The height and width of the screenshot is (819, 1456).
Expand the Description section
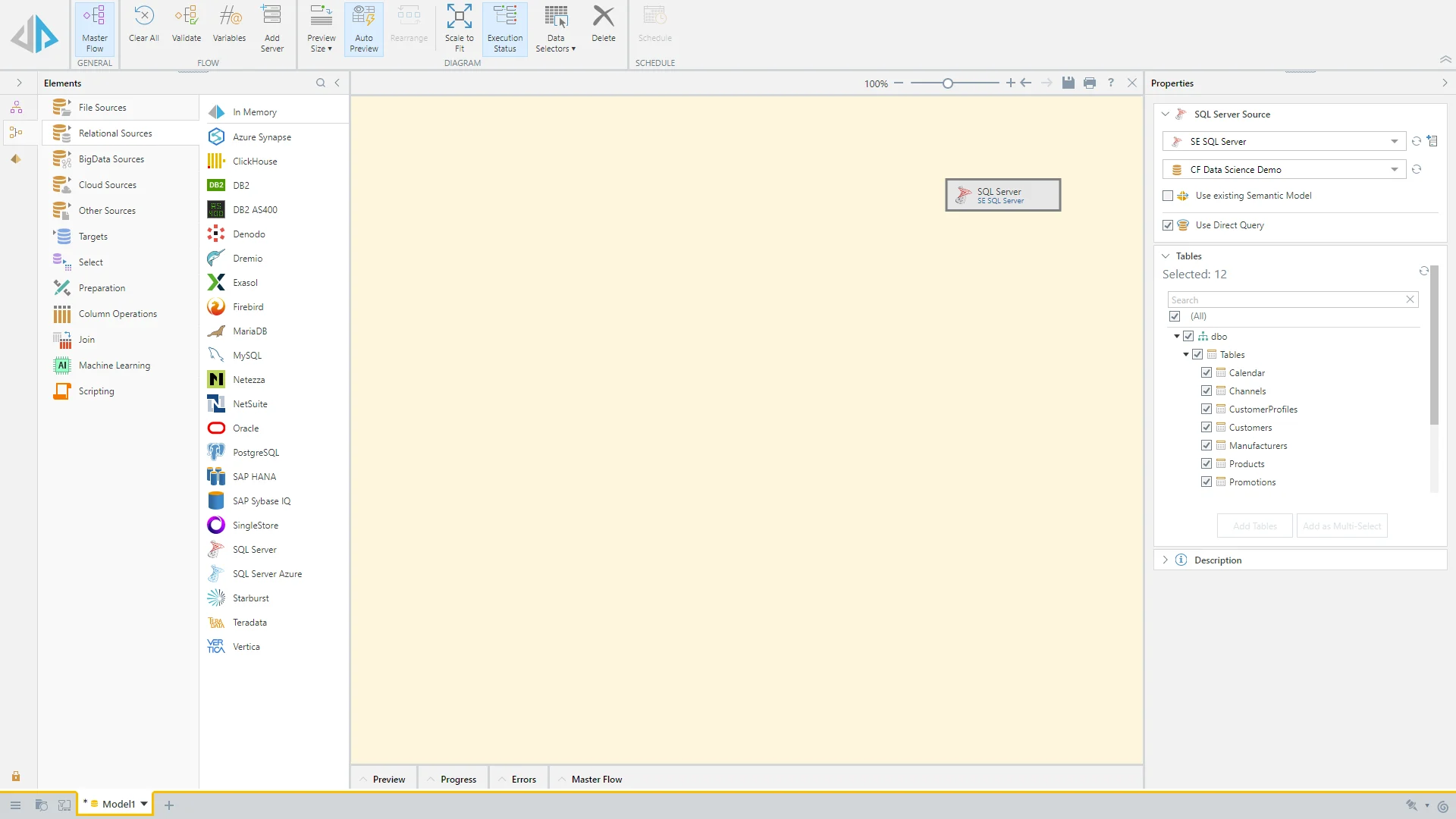[x=1166, y=560]
